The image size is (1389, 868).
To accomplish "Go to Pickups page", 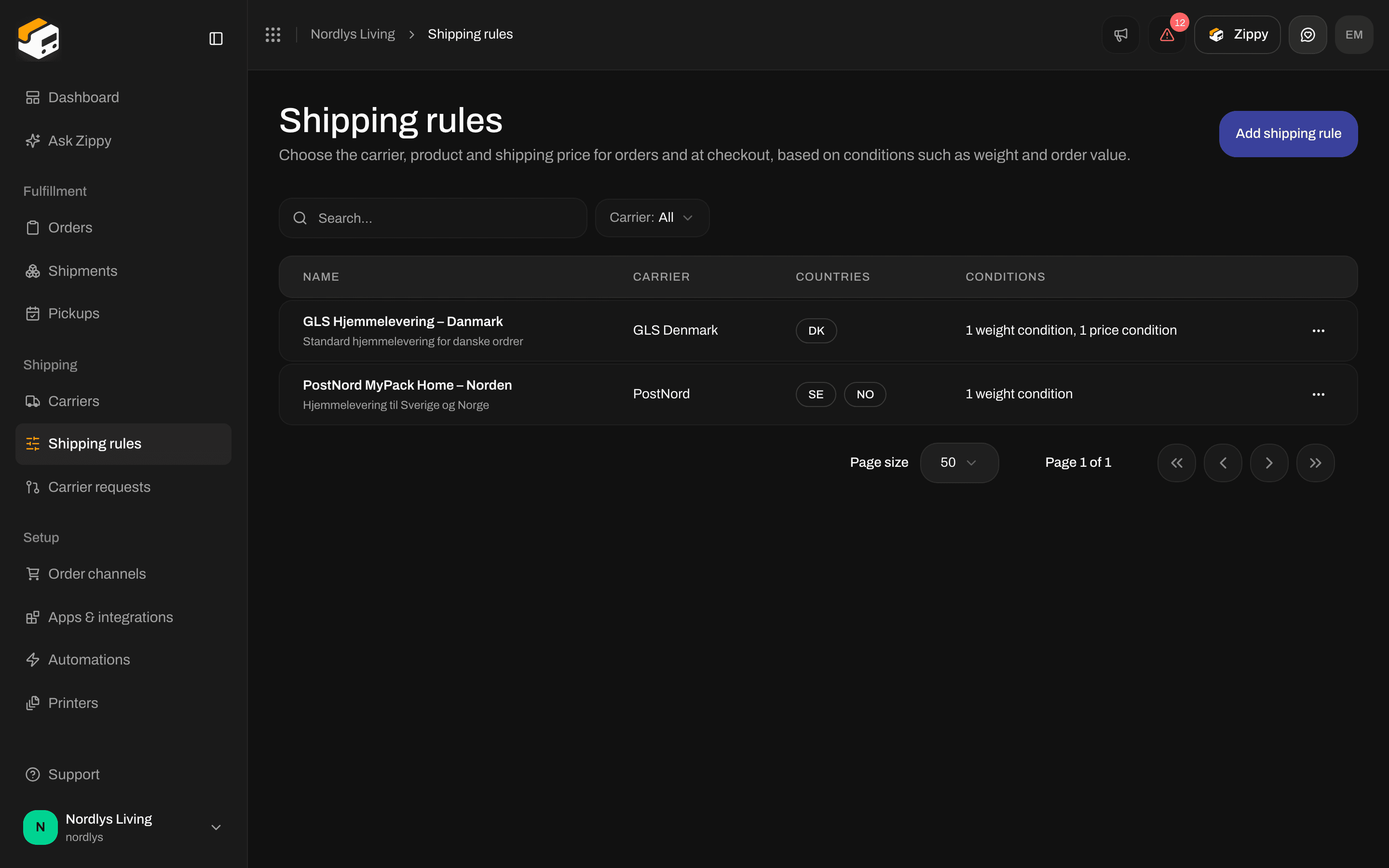I will pyautogui.click(x=123, y=313).
